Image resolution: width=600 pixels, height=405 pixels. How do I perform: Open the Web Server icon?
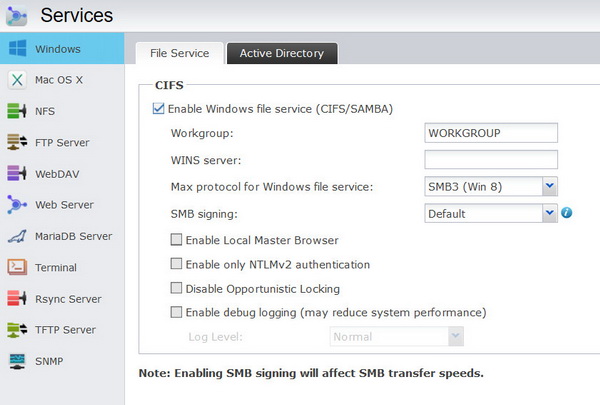coord(17,205)
